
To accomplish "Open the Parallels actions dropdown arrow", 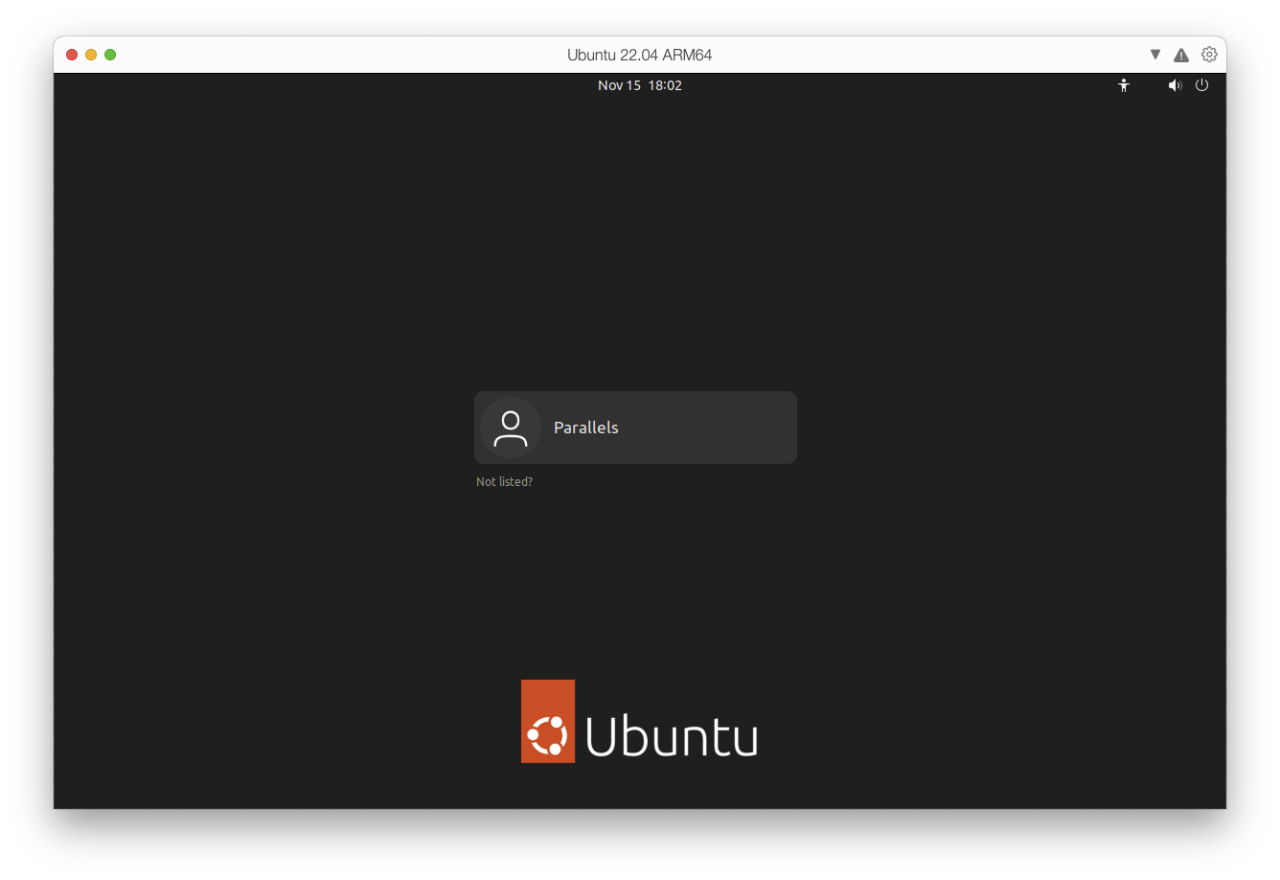I will pos(1155,54).
